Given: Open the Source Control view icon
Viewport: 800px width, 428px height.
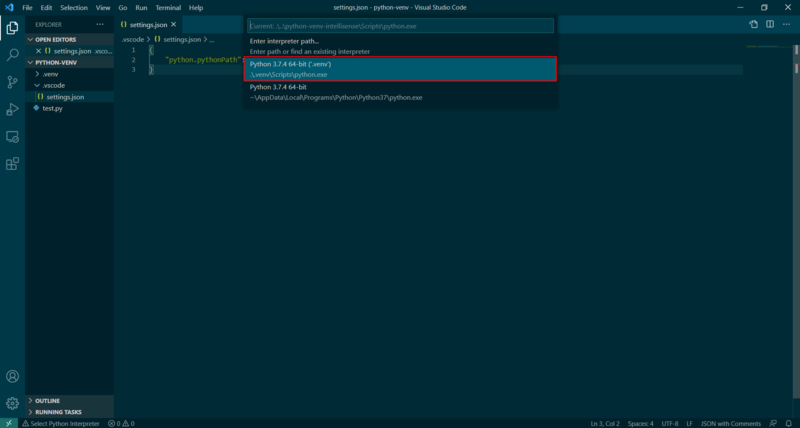Looking at the screenshot, I should pos(12,82).
